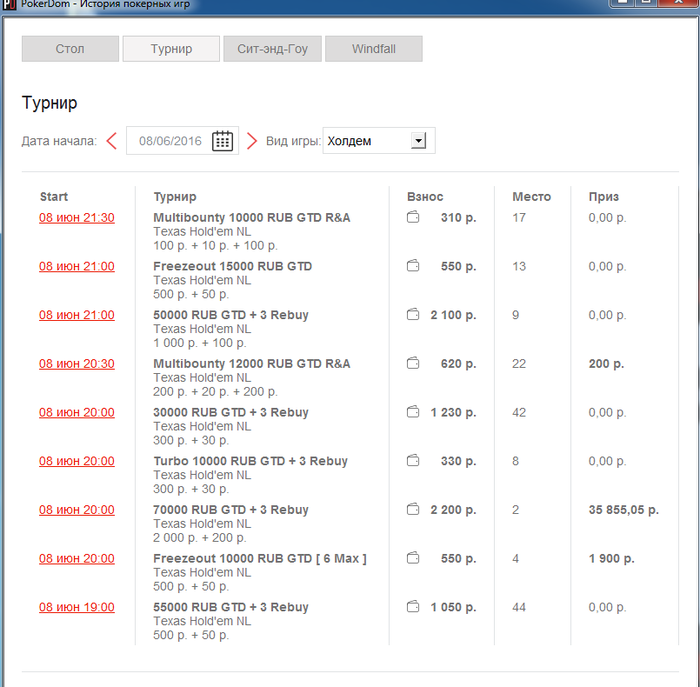The image size is (700, 687).
Task: Click the Турнир column header
Action: 175,197
